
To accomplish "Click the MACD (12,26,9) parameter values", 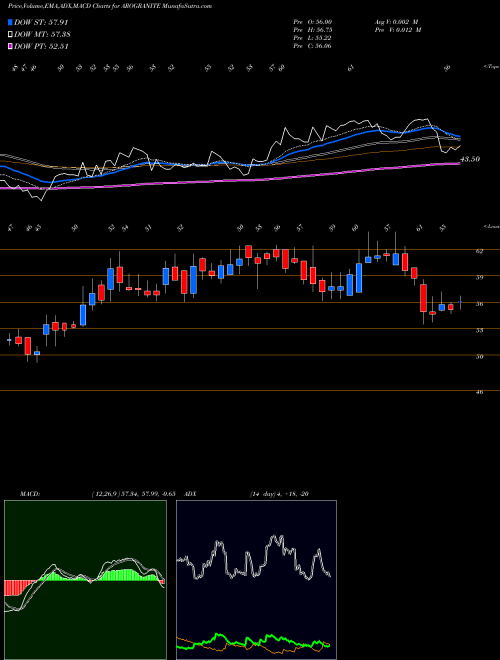I will click(133, 494).
